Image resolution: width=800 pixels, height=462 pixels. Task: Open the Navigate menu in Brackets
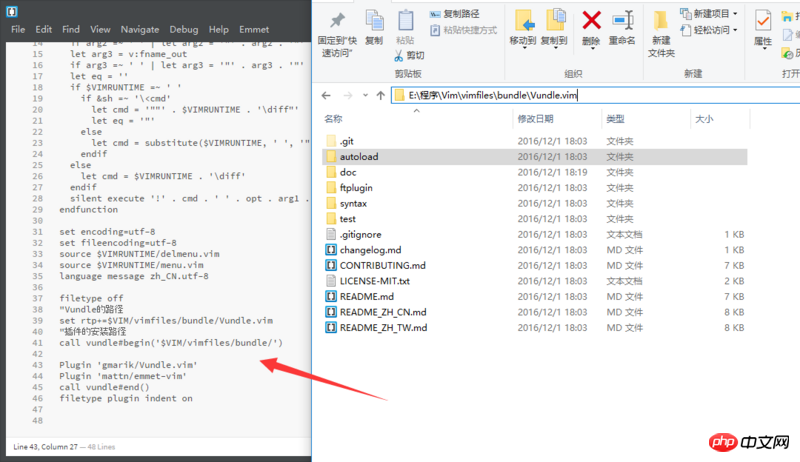click(x=140, y=30)
